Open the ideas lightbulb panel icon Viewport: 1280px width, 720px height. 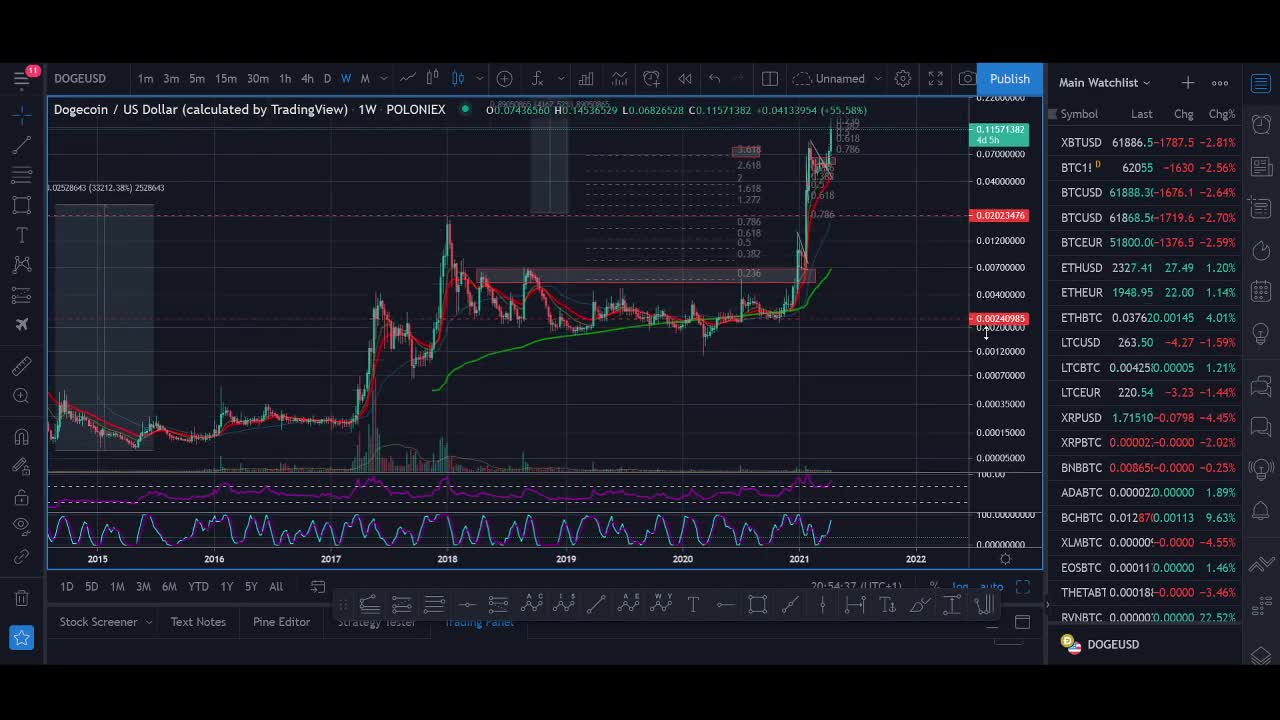pyautogui.click(x=1260, y=332)
